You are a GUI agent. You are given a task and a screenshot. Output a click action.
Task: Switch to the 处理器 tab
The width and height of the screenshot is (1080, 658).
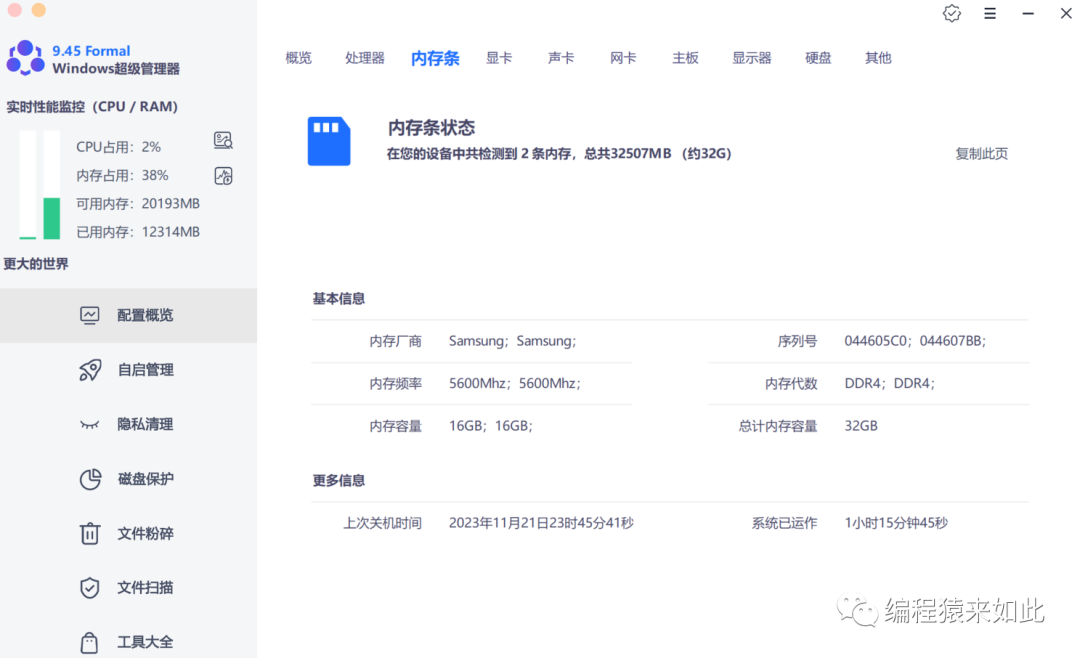point(364,58)
